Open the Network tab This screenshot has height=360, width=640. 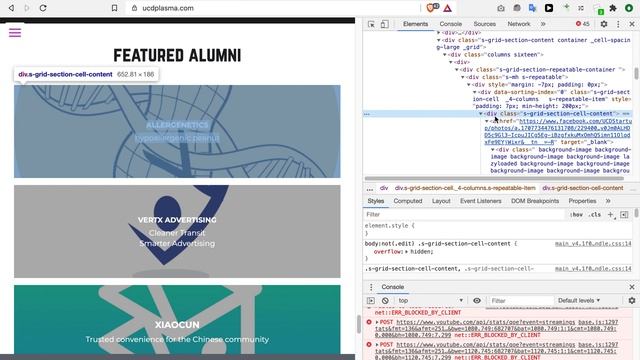[x=519, y=24]
